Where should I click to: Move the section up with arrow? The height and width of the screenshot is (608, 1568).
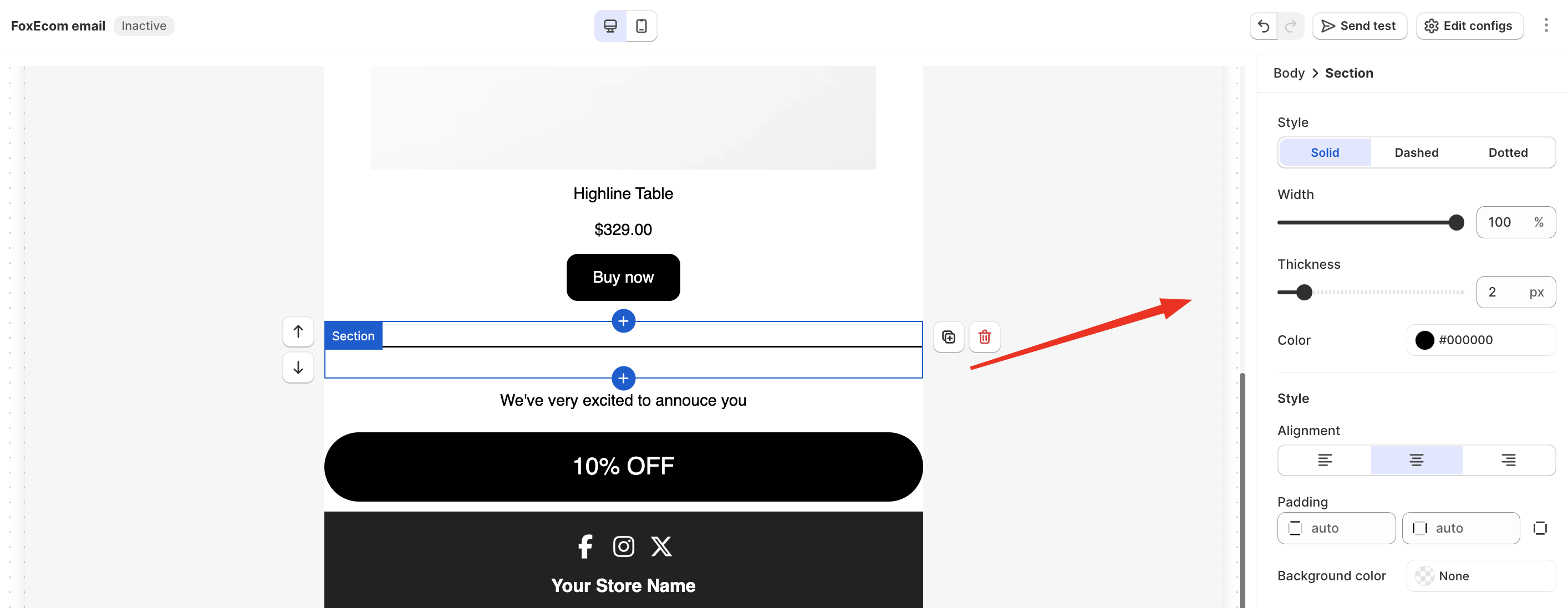[x=298, y=331]
